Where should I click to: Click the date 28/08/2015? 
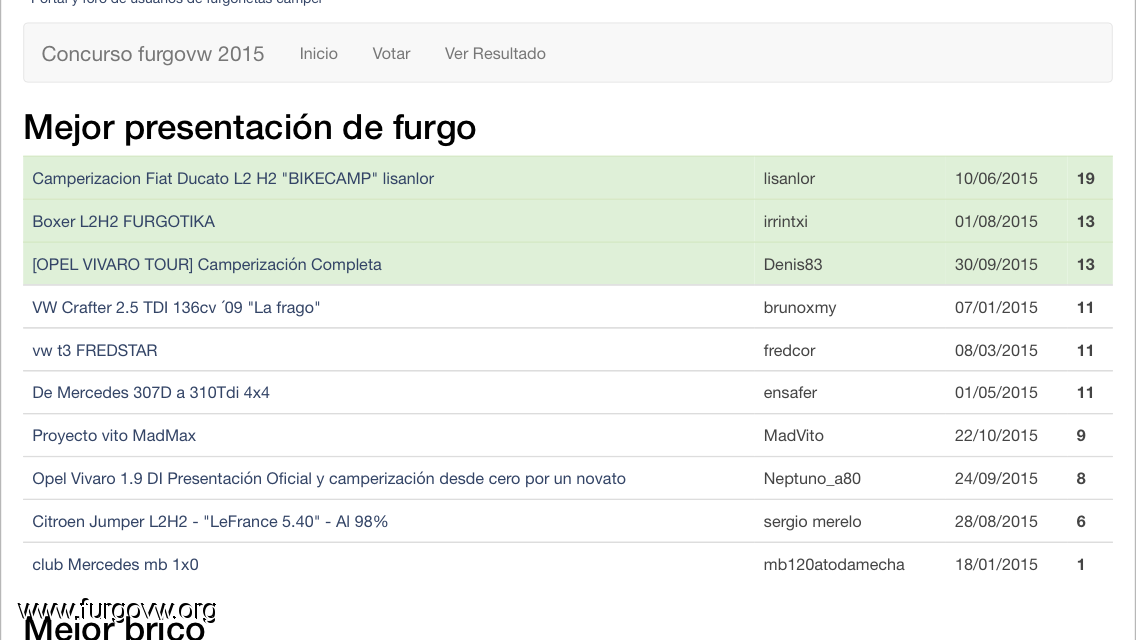pyautogui.click(x=996, y=521)
